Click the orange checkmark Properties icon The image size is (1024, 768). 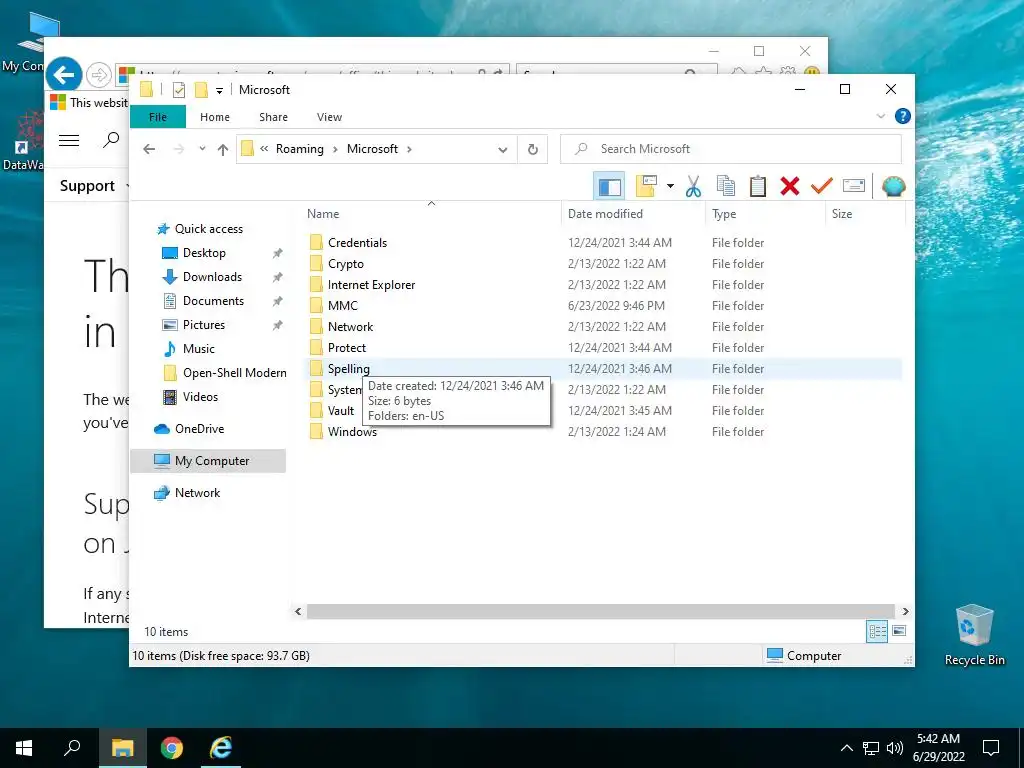[x=822, y=186]
